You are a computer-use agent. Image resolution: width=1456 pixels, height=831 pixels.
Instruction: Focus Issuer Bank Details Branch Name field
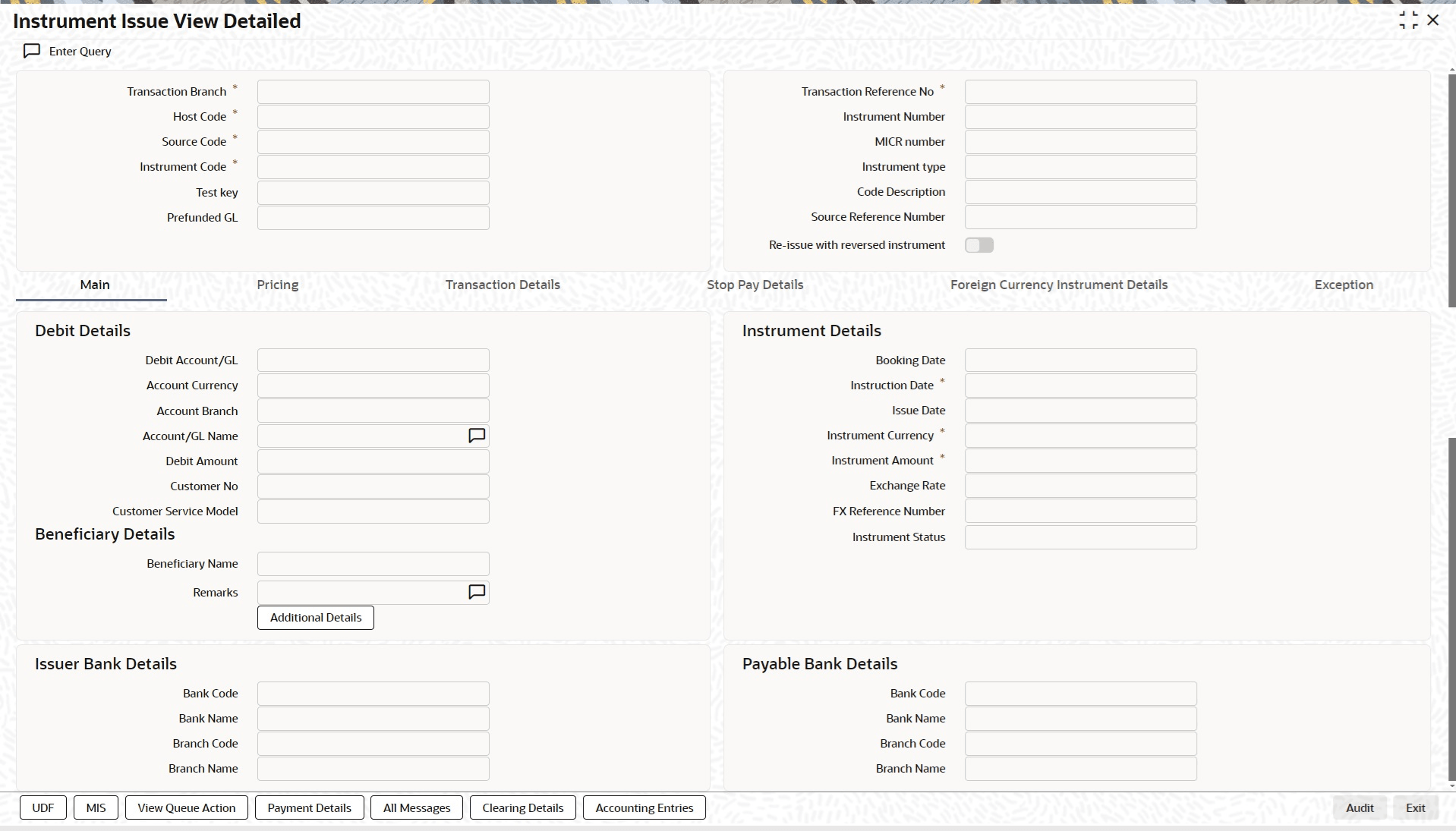pyautogui.click(x=373, y=769)
